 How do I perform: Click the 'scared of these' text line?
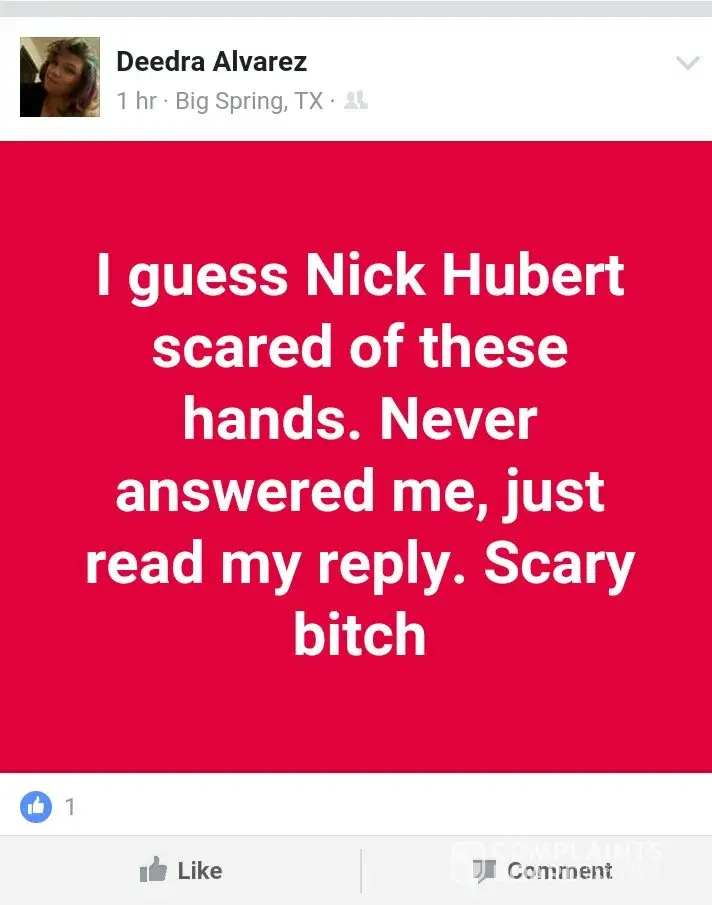coord(360,347)
